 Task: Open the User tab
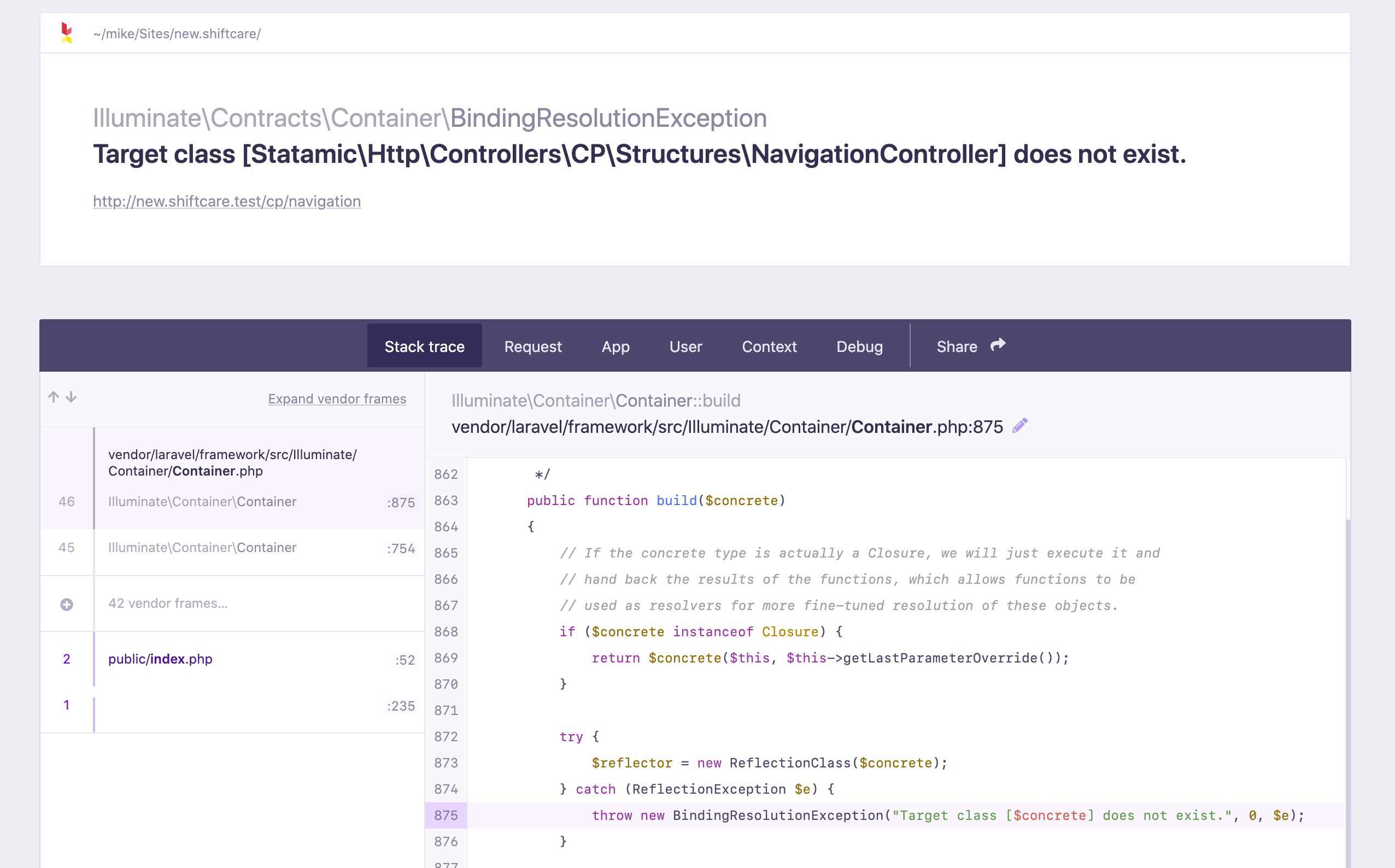pyautogui.click(x=685, y=346)
